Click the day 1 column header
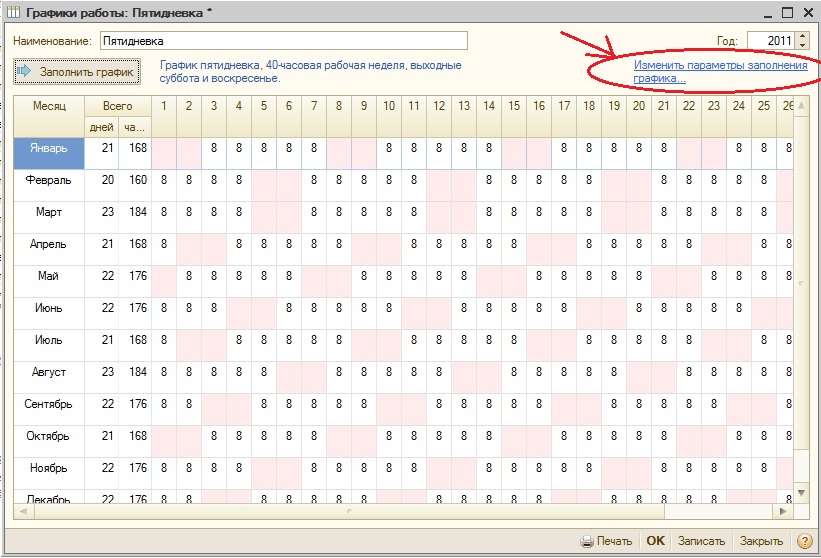This screenshot has height=558, width=821. (x=164, y=117)
